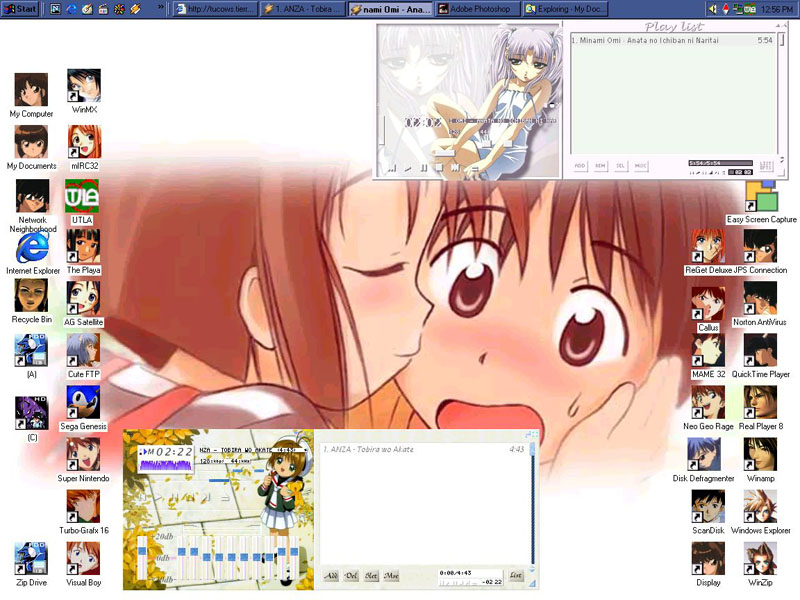Click the Msc button in the ANZA playlist
Viewport: 800px width, 600px height.
(391, 576)
